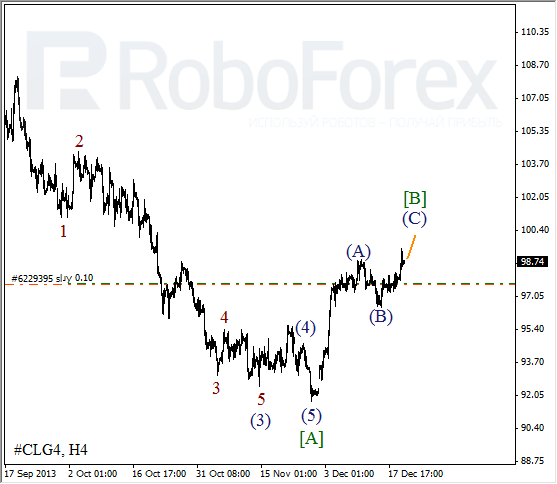557x484 pixels.
Task: Click the red wave label 5
Action: point(261,399)
